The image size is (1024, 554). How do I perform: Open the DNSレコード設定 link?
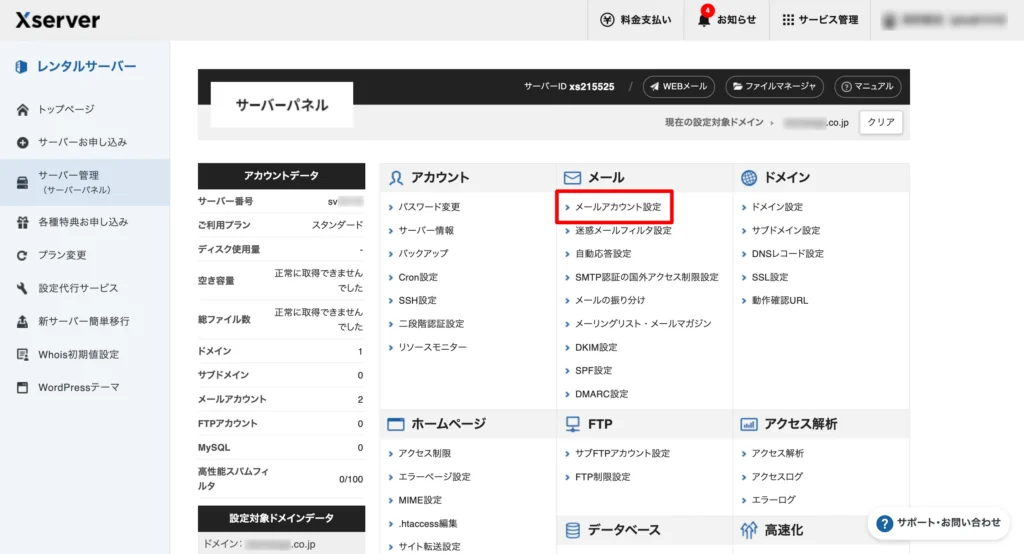[787, 254]
